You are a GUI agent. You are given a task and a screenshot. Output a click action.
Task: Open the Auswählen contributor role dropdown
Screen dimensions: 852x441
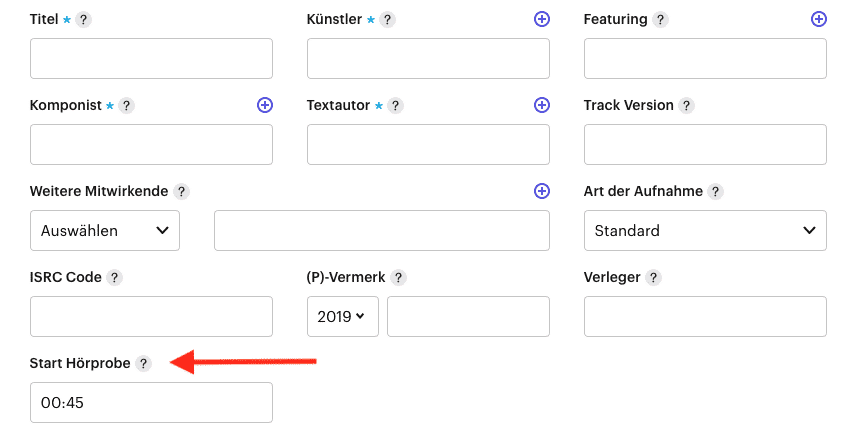click(x=105, y=231)
